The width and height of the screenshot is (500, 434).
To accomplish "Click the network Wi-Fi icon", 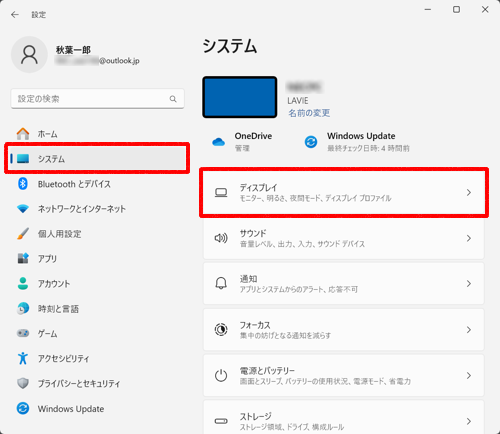I will (23, 209).
